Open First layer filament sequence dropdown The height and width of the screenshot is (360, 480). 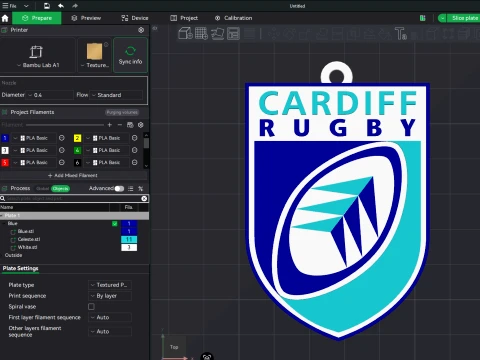point(110,318)
